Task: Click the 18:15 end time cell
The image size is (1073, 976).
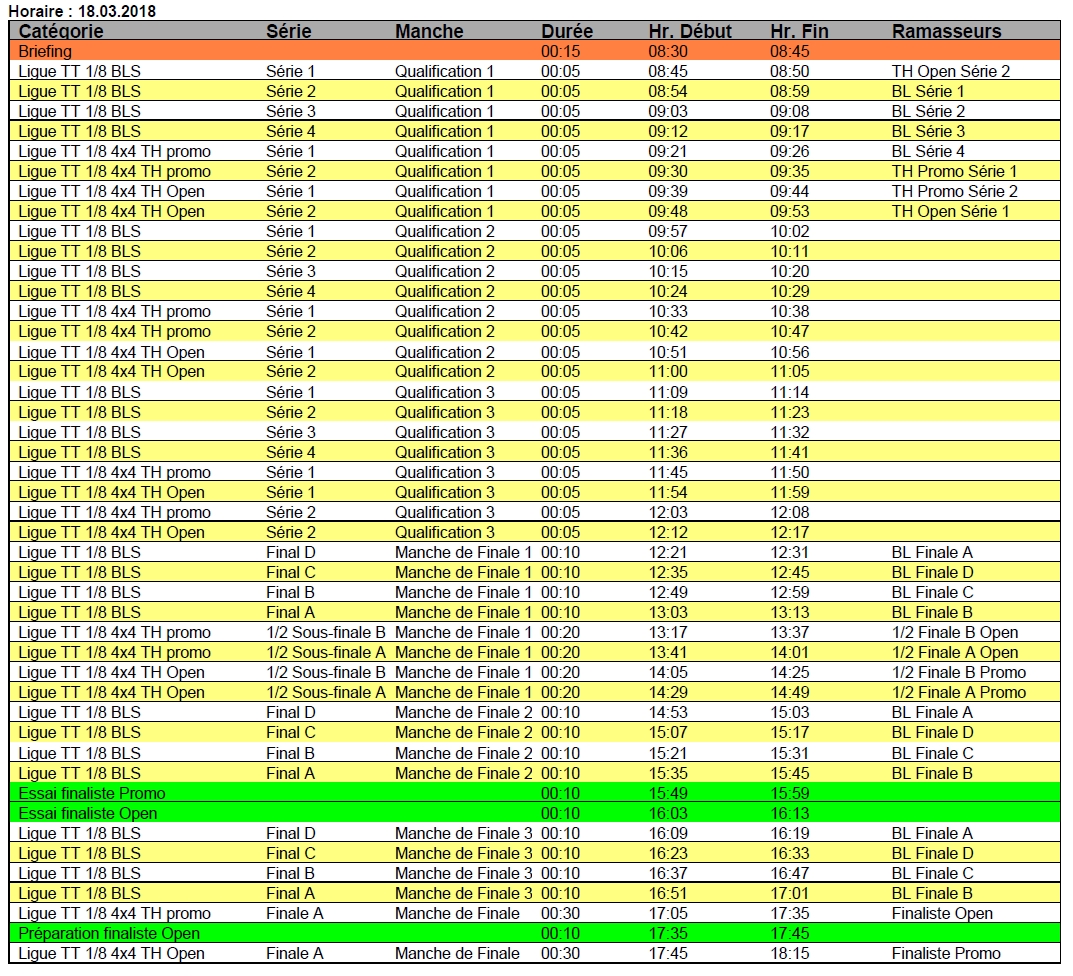Action: coord(790,953)
